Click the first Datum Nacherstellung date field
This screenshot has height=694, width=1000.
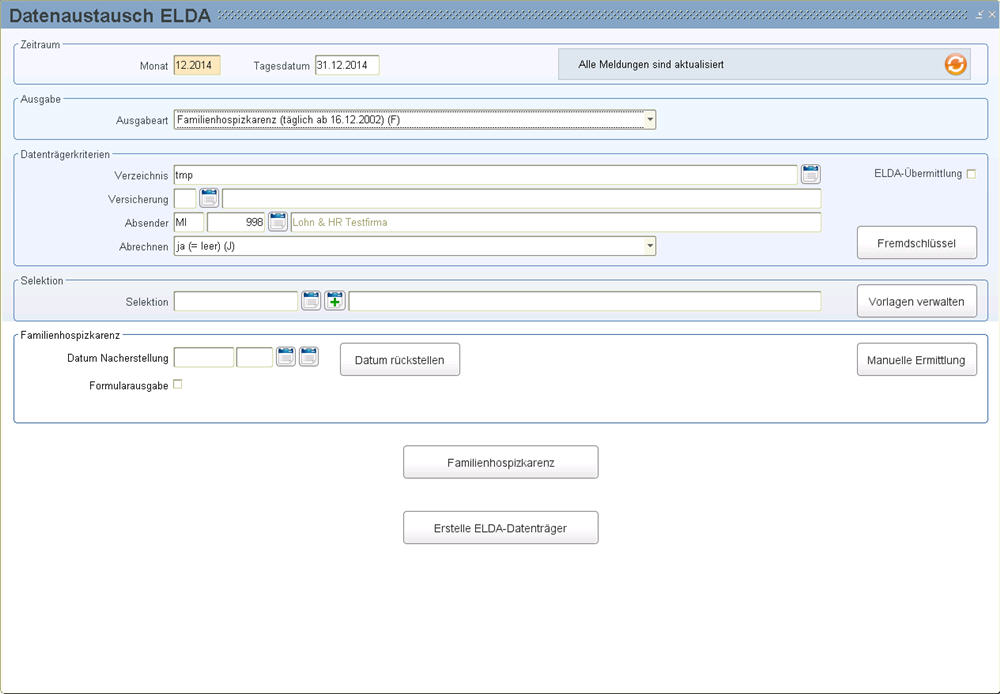(204, 357)
